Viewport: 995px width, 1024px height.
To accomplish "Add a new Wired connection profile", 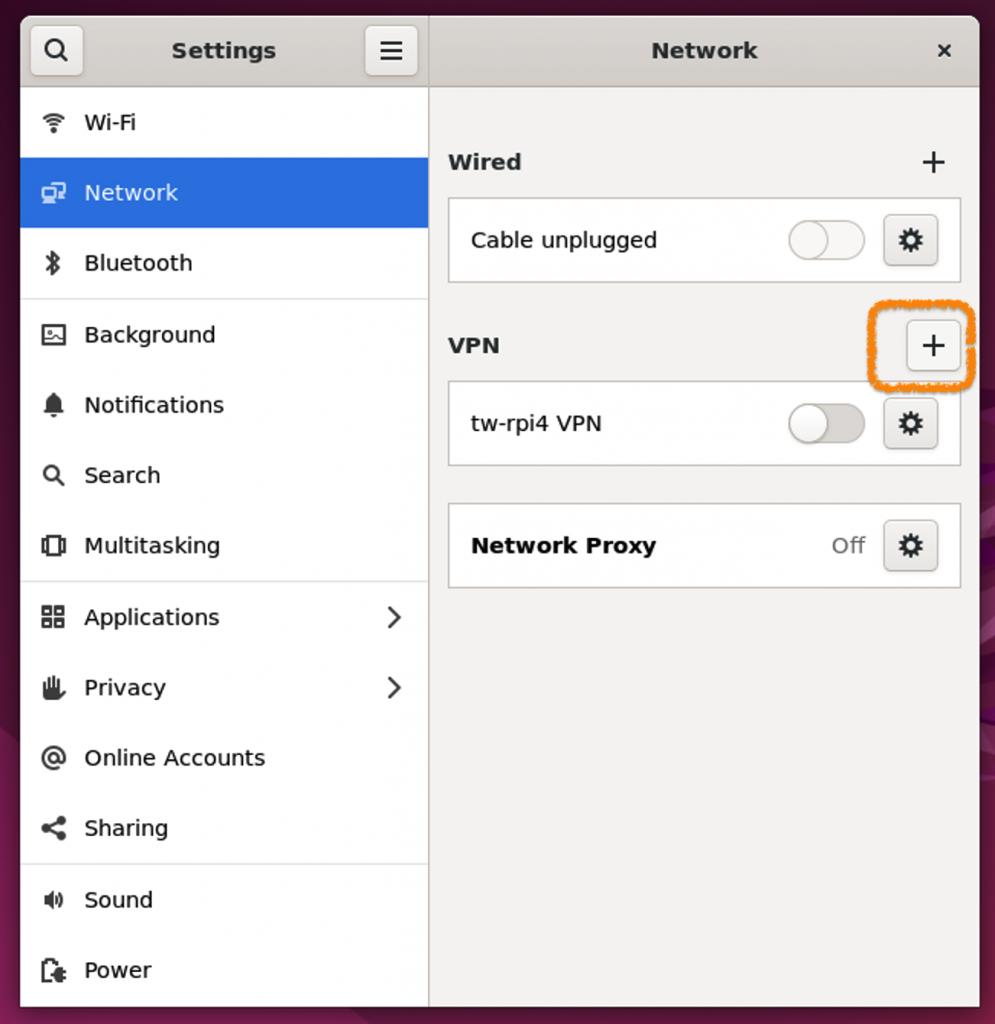I will 932,162.
